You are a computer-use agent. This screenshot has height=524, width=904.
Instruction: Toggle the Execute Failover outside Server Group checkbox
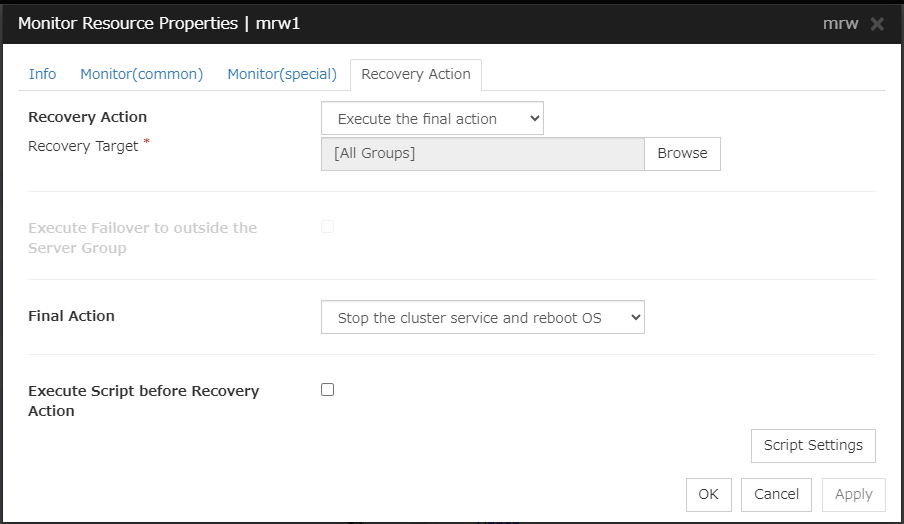point(327,227)
